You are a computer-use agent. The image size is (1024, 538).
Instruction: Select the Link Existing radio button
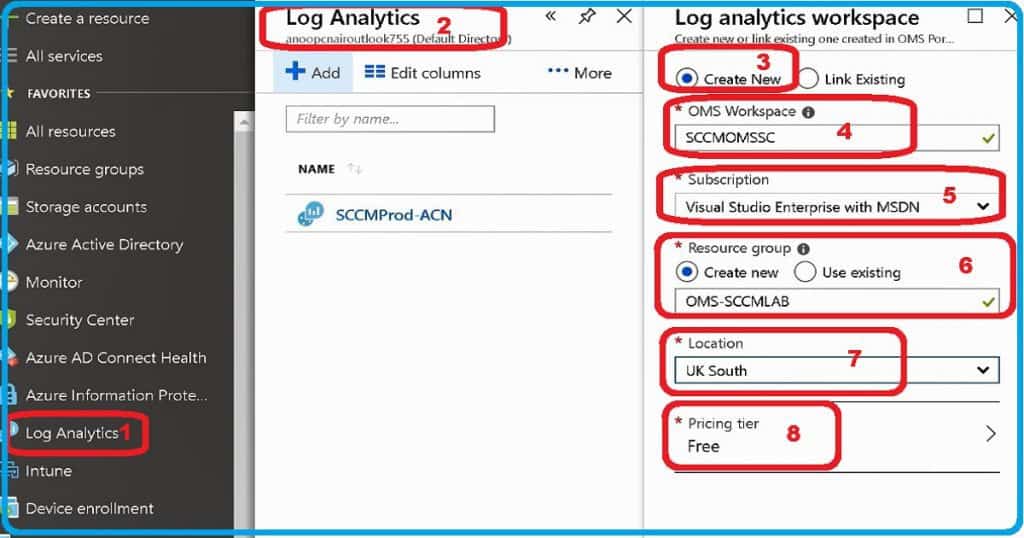pos(808,79)
